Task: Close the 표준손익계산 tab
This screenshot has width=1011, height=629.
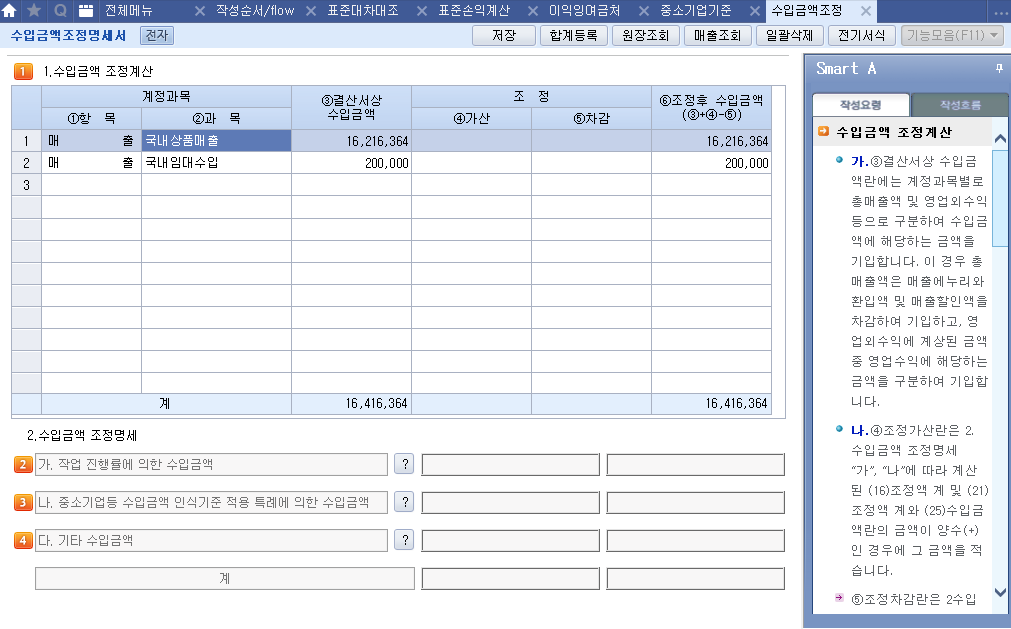Action: point(533,11)
